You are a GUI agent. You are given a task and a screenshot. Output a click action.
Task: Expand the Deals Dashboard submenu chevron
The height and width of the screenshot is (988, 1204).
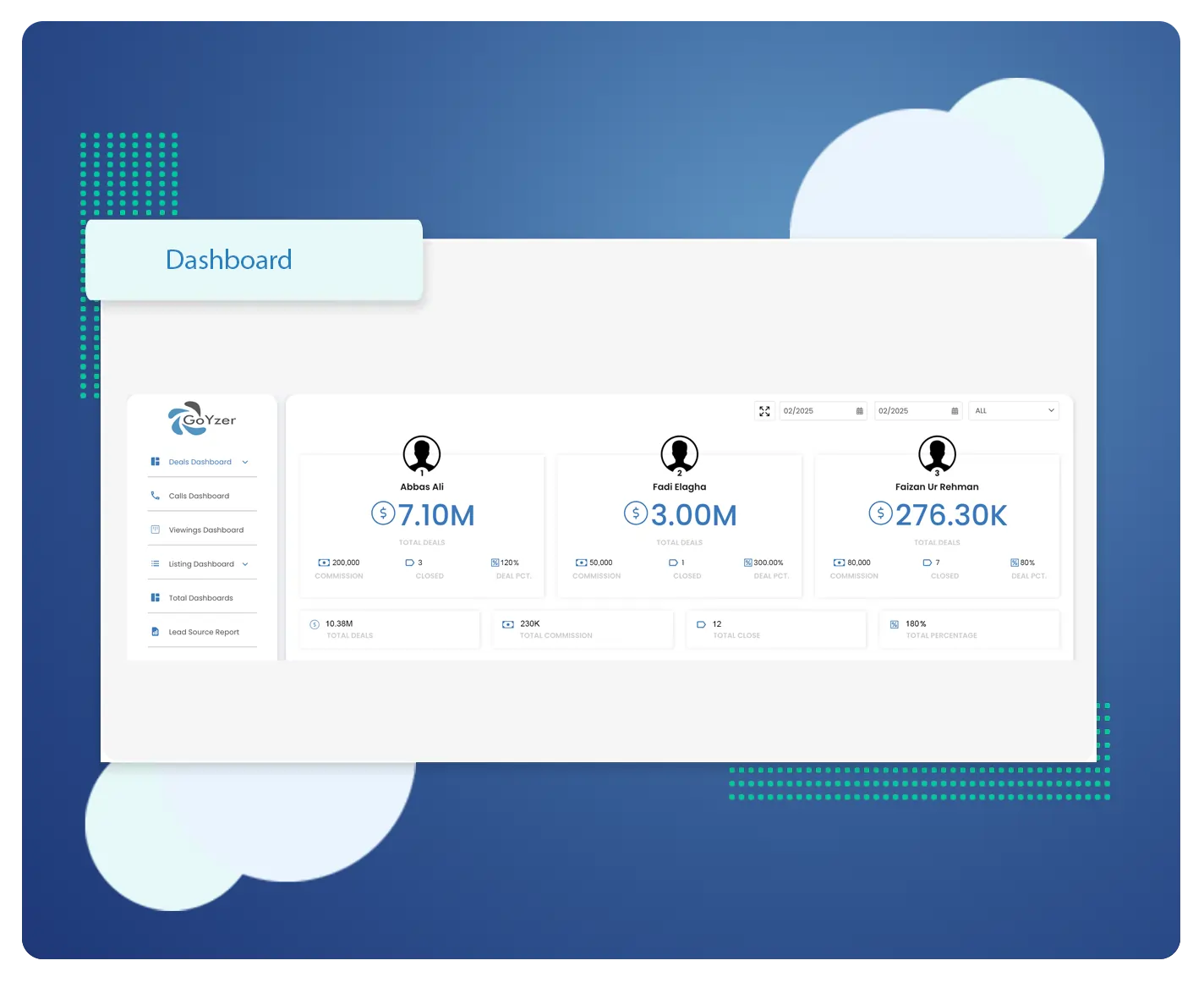point(245,462)
